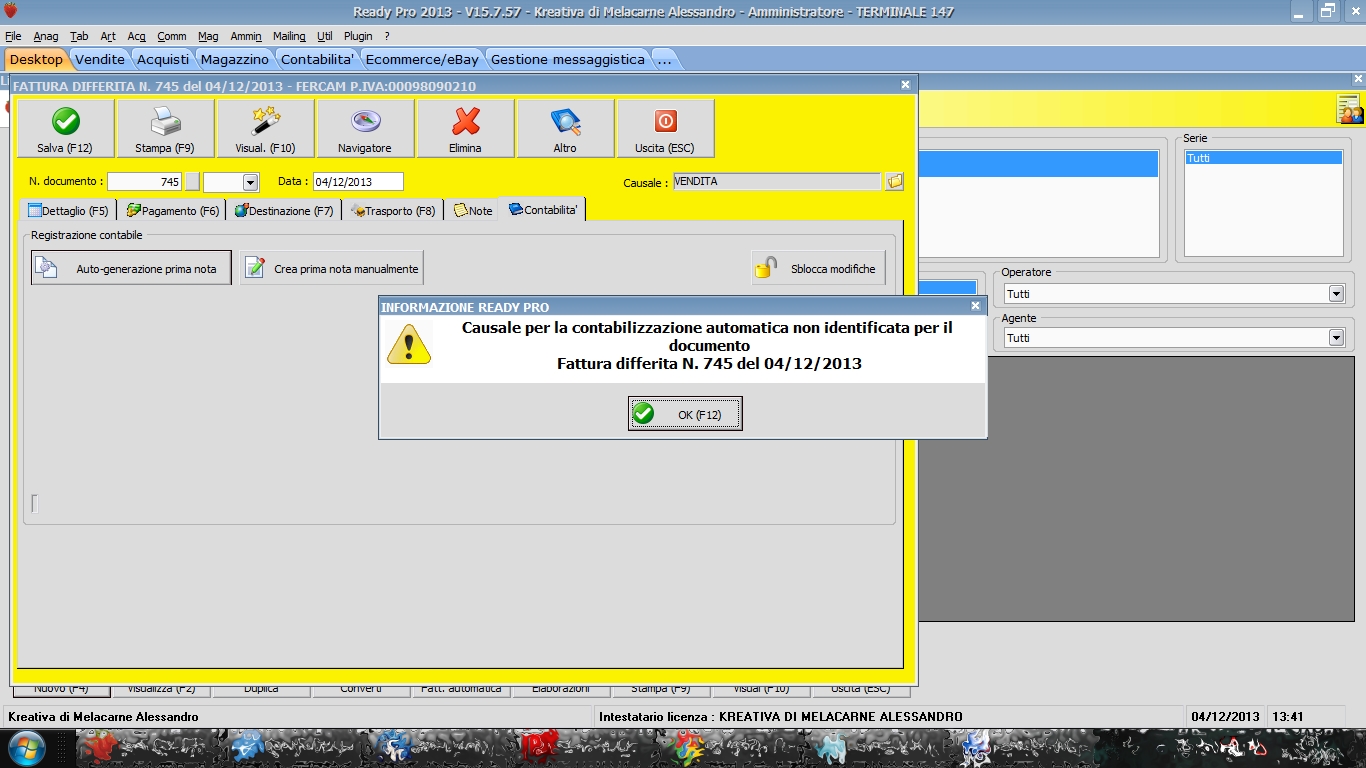Open the Magazzino main tab

(235, 59)
